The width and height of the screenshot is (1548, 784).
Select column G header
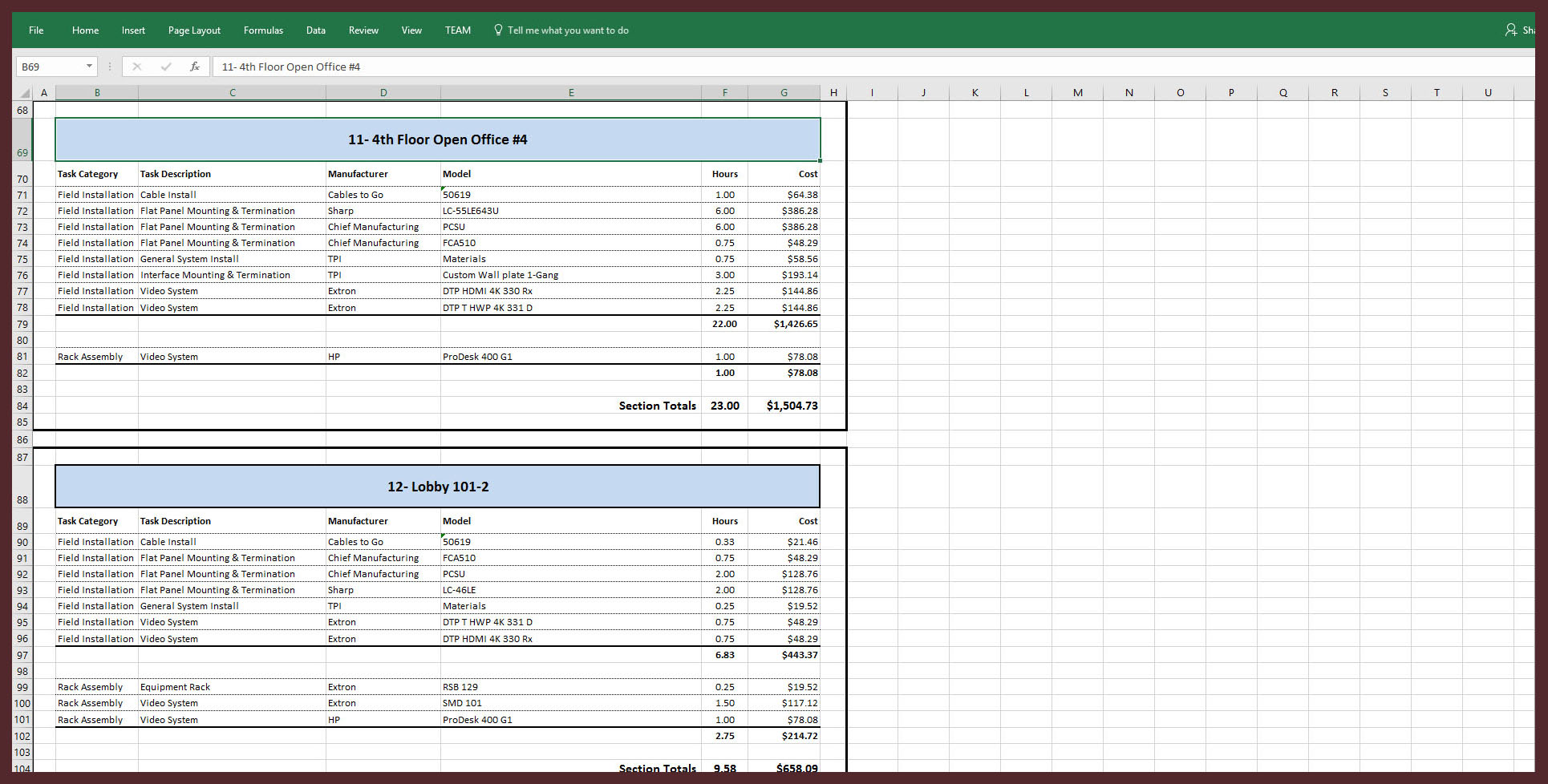(784, 93)
